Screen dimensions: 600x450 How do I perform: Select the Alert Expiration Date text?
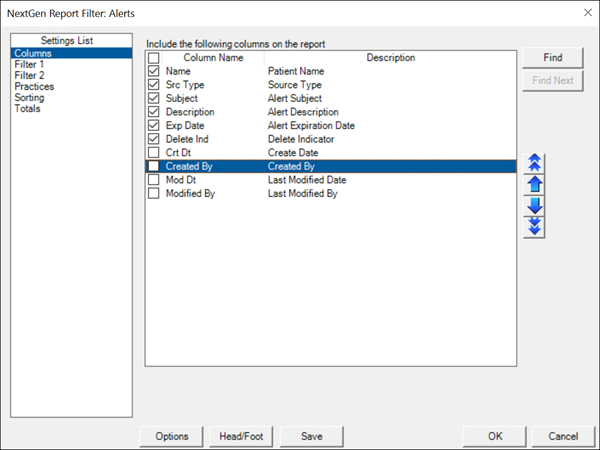(x=311, y=126)
